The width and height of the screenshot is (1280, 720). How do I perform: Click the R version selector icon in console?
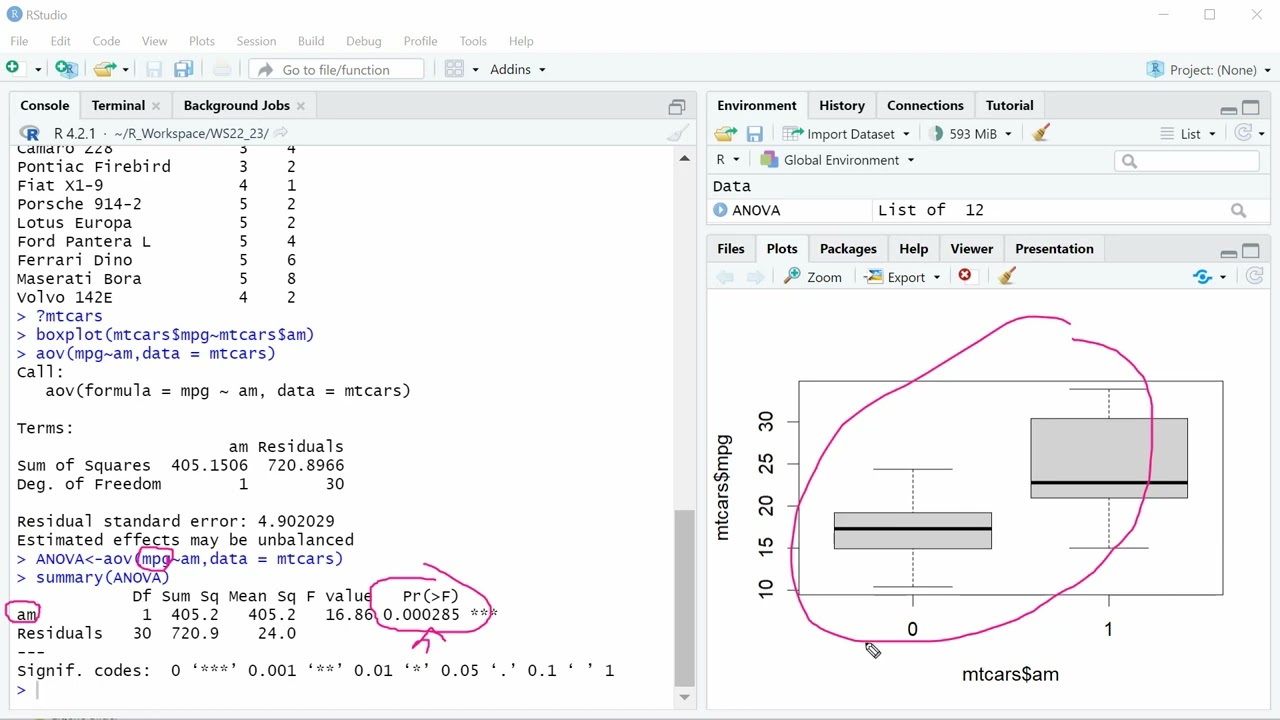(x=30, y=133)
